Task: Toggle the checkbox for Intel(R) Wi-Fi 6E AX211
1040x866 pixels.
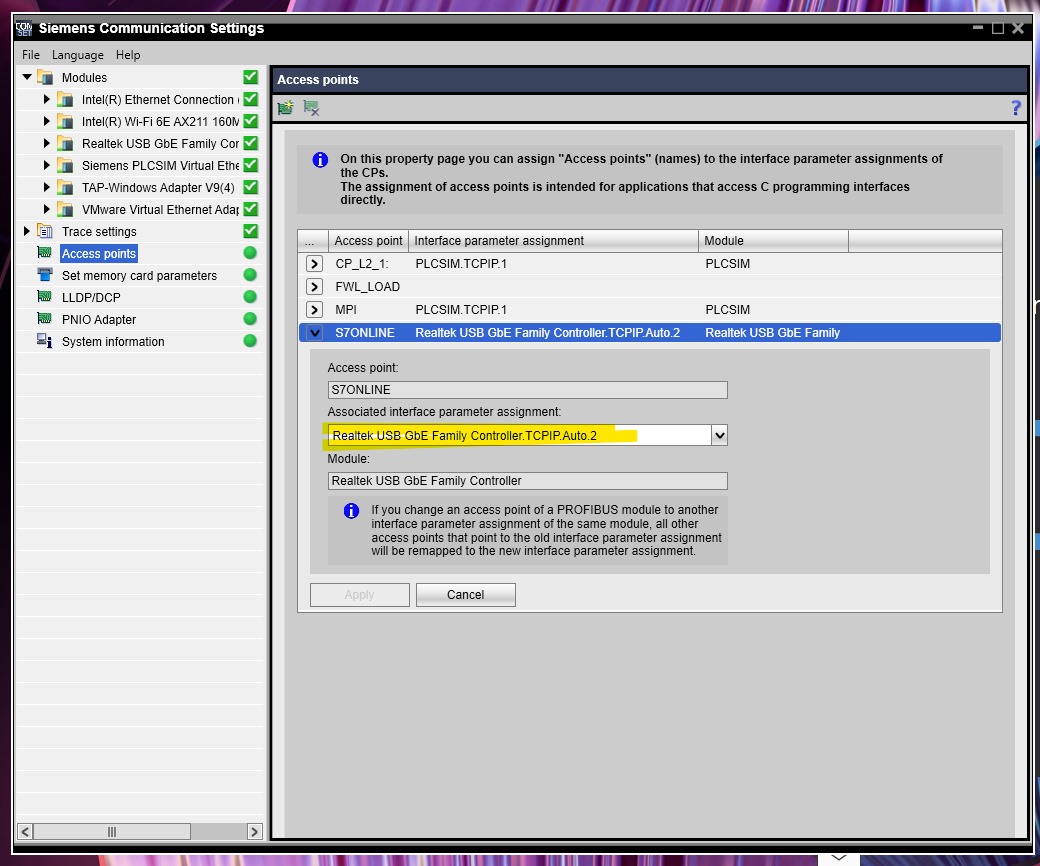Action: coord(250,121)
